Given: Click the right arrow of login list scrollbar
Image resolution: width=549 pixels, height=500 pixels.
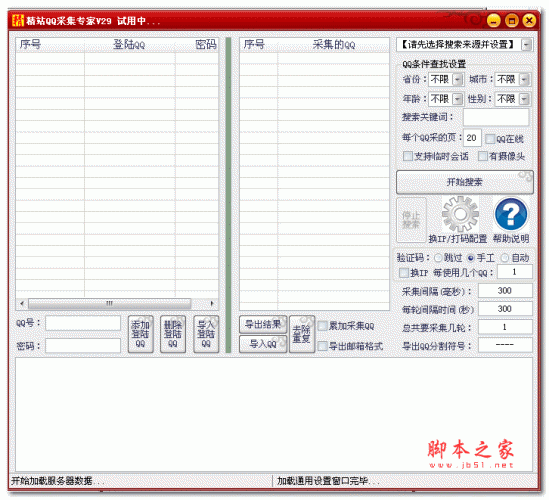Looking at the screenshot, I should coord(212,304).
